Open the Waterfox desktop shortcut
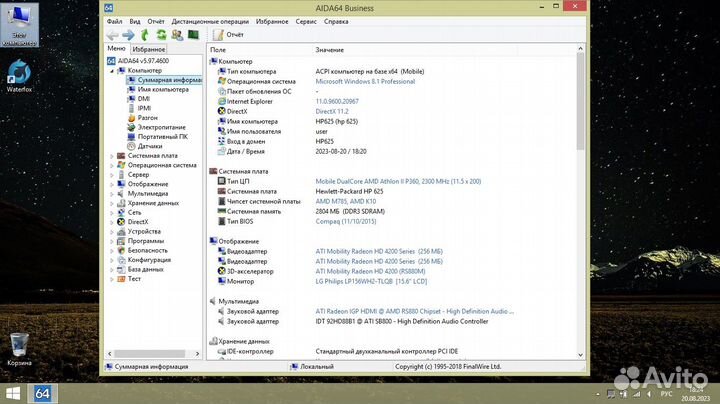 coord(19,76)
